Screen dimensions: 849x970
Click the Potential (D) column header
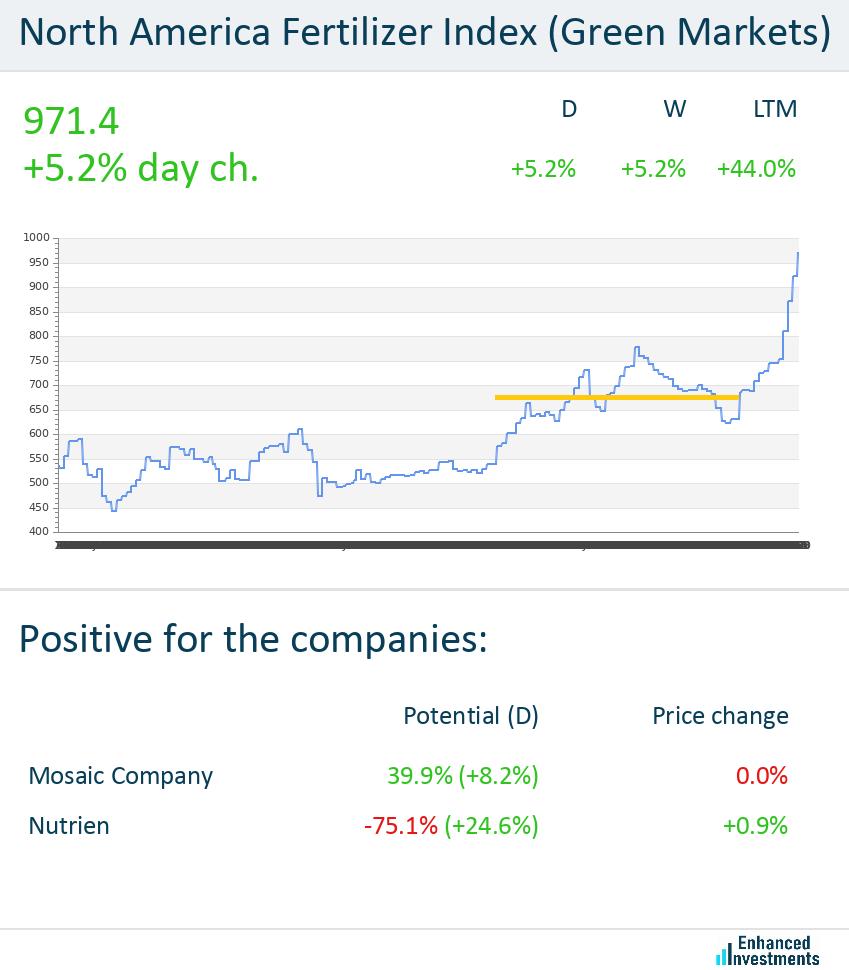[470, 716]
